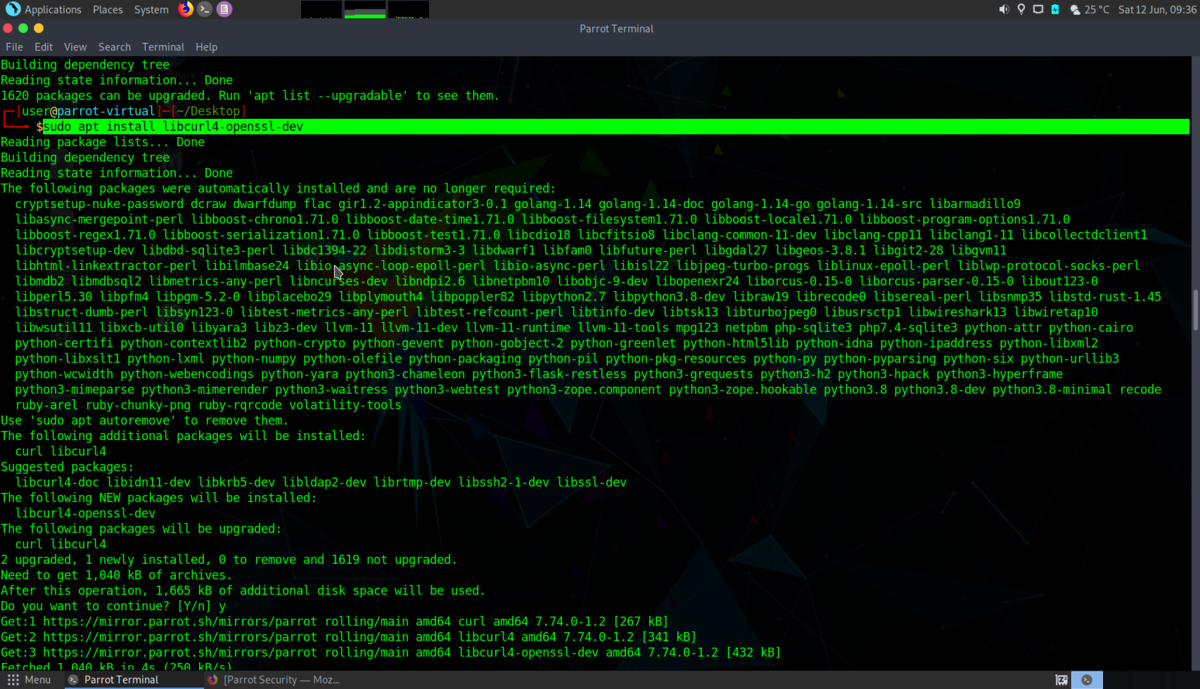Open the Search menu
1200x689 pixels.
[114, 47]
